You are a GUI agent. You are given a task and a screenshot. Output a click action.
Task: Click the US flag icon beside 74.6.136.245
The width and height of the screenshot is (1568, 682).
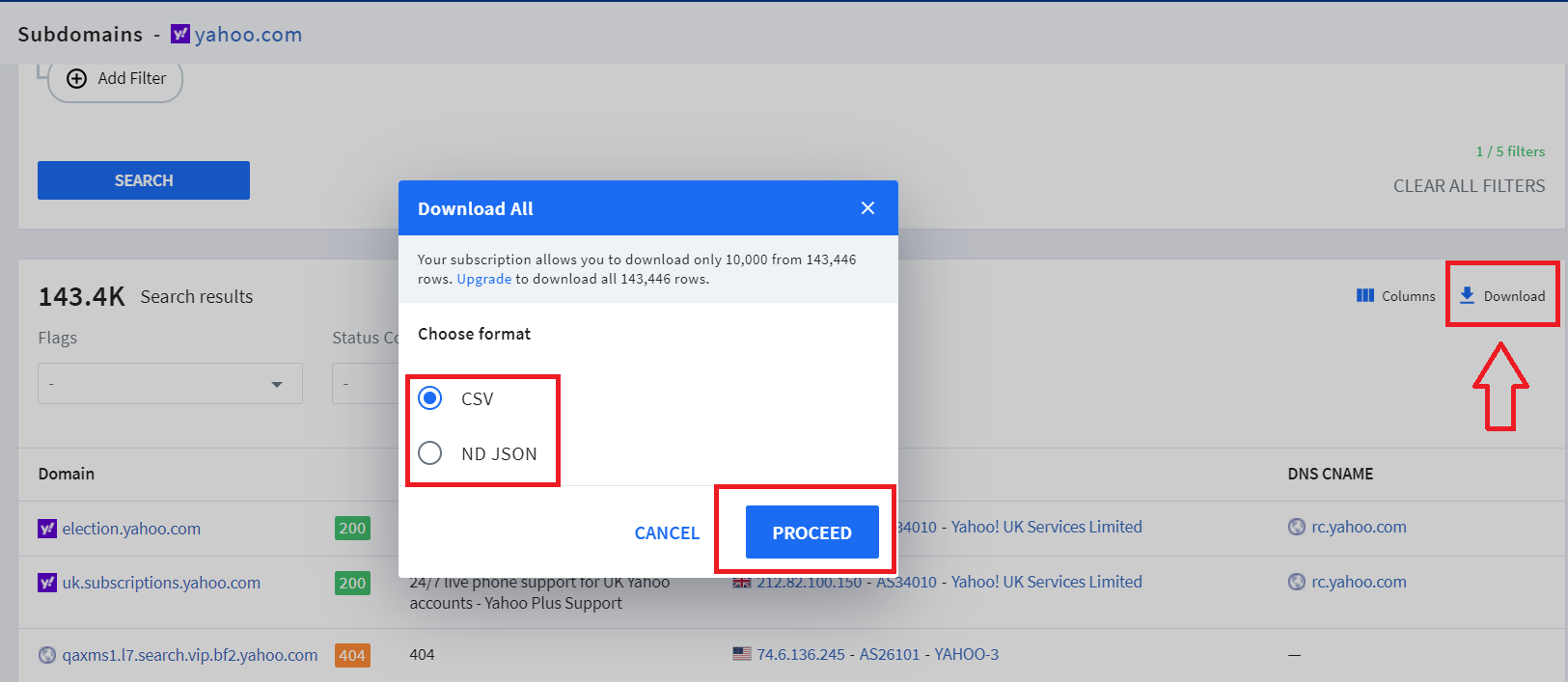pyautogui.click(x=742, y=654)
